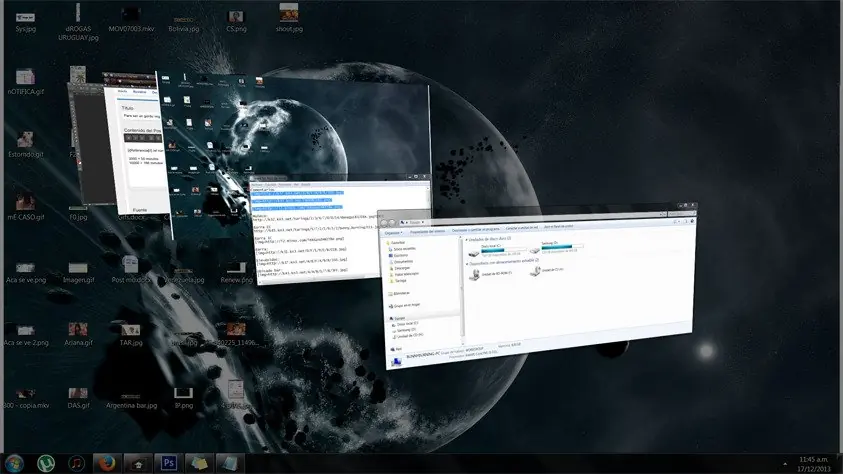This screenshot has width=843, height=474.
Task: Open the Explorer view options dropdown
Action: (677, 221)
